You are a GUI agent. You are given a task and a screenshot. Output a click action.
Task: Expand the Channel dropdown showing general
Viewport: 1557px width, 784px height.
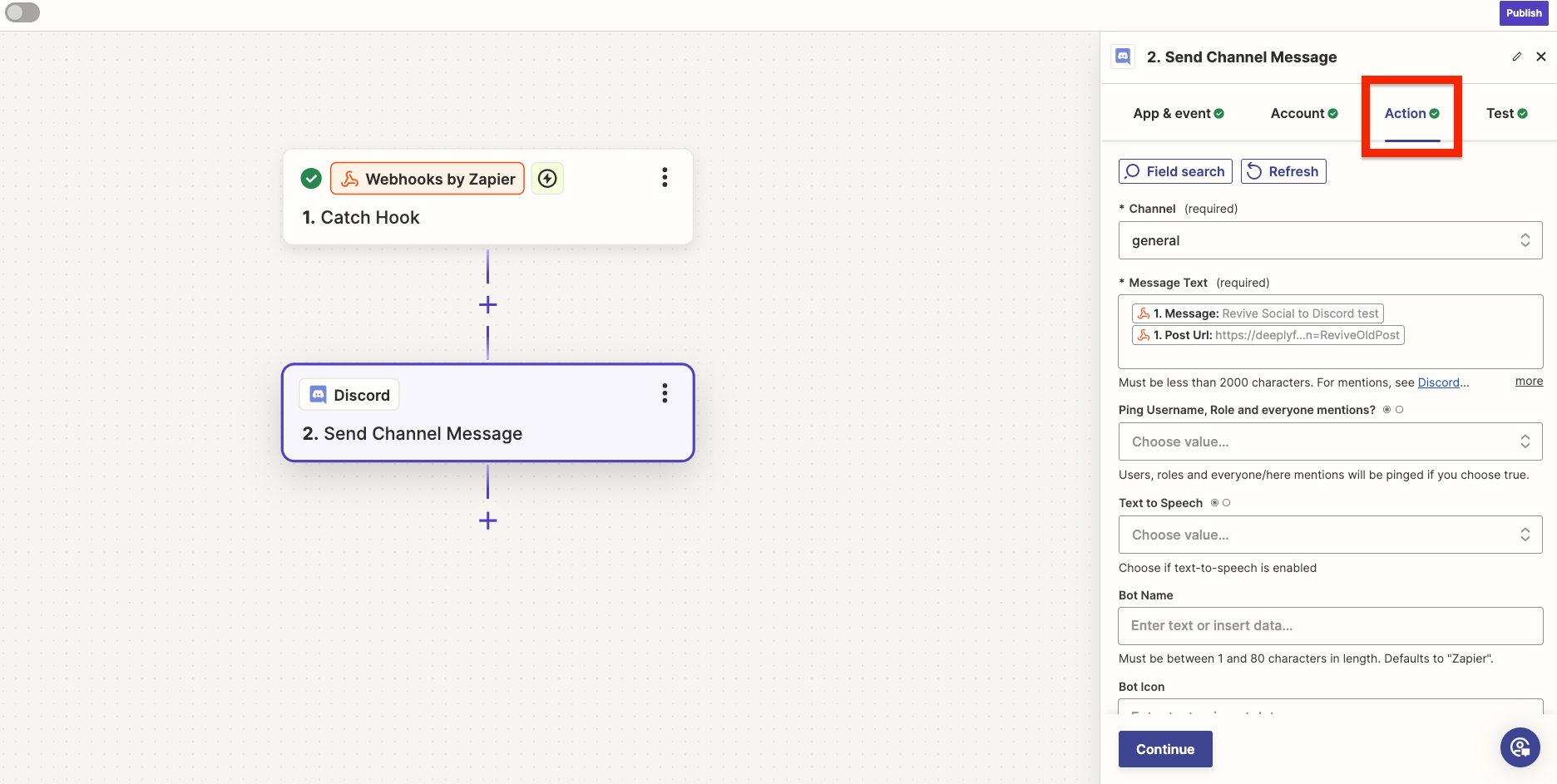click(1330, 240)
